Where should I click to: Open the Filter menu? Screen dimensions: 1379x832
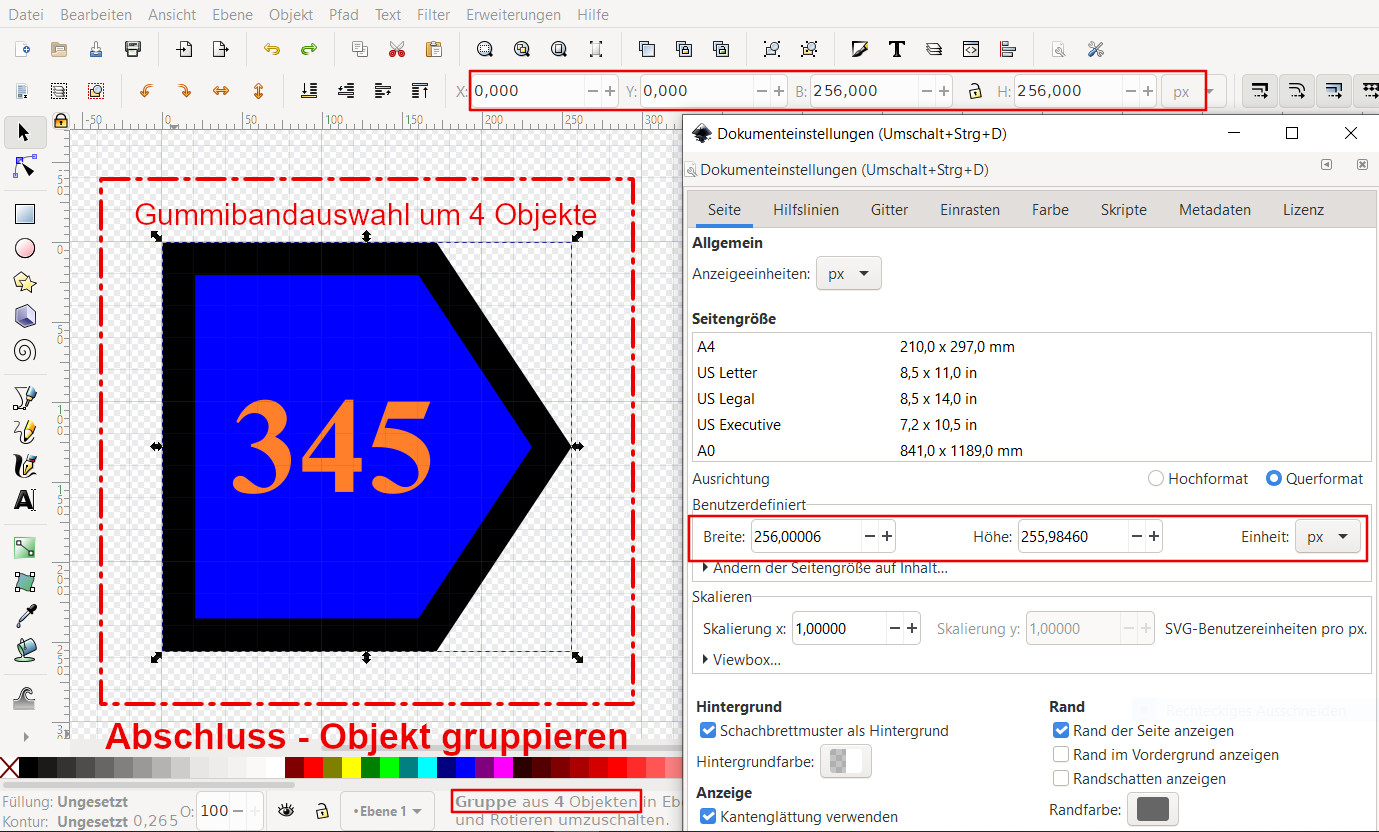click(x=433, y=15)
